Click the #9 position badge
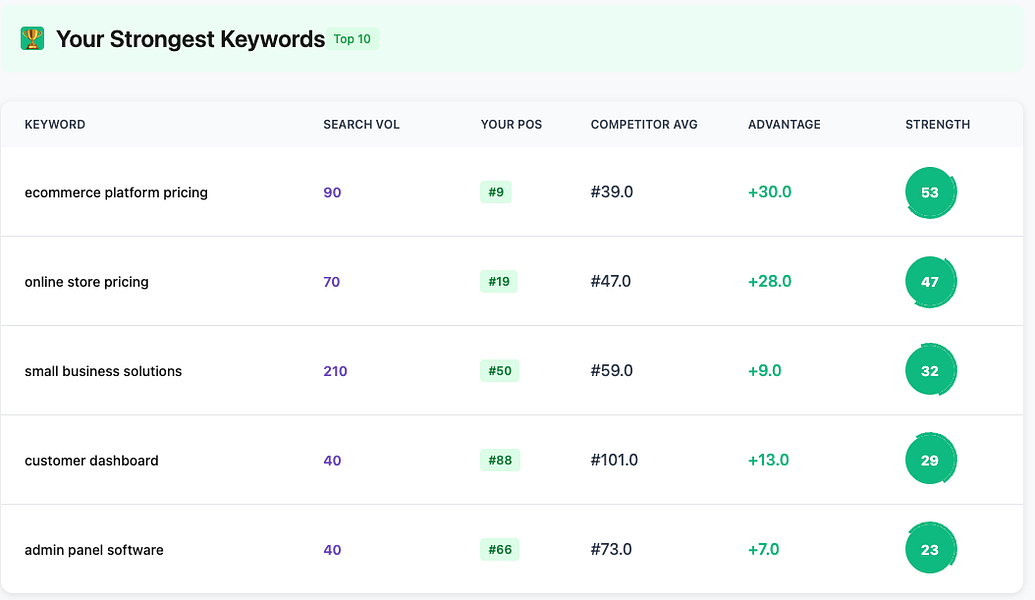1035x600 pixels. point(496,192)
